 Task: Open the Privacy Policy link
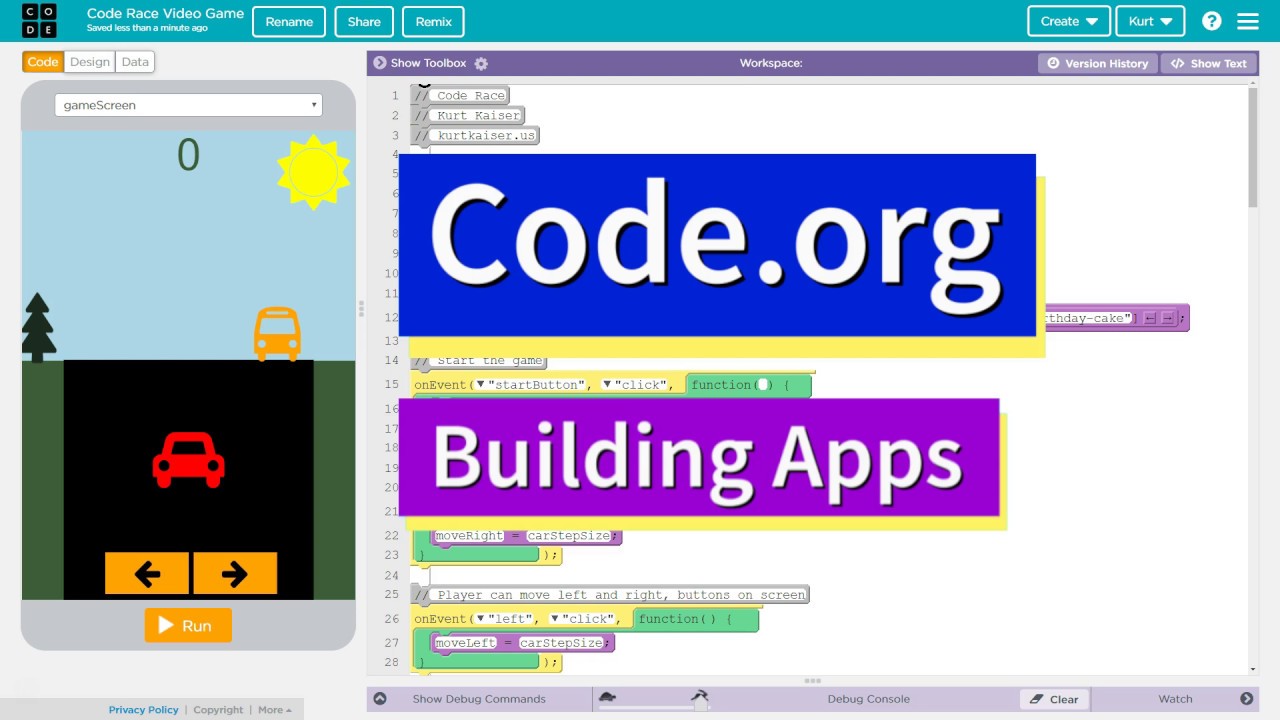[x=143, y=710]
